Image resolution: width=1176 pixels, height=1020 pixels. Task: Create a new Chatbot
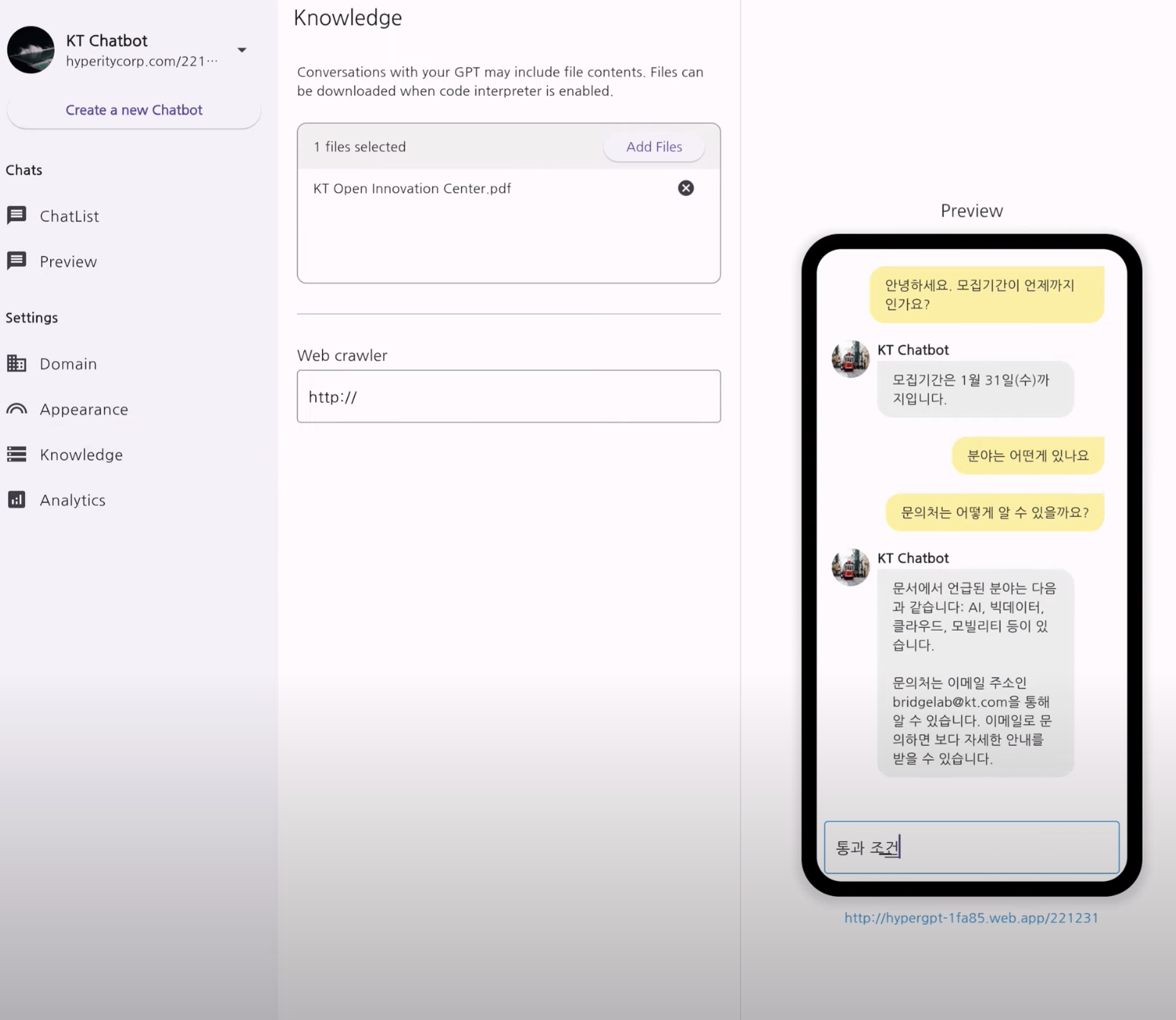[x=134, y=109]
